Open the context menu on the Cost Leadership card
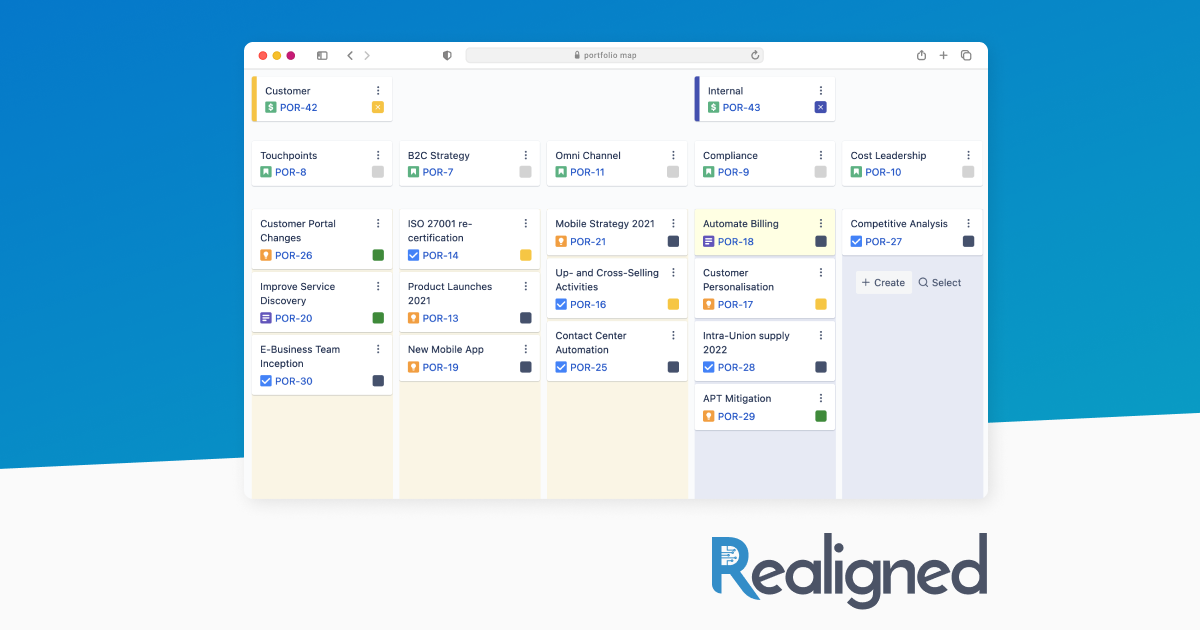Viewport: 1200px width, 630px height. (968, 155)
